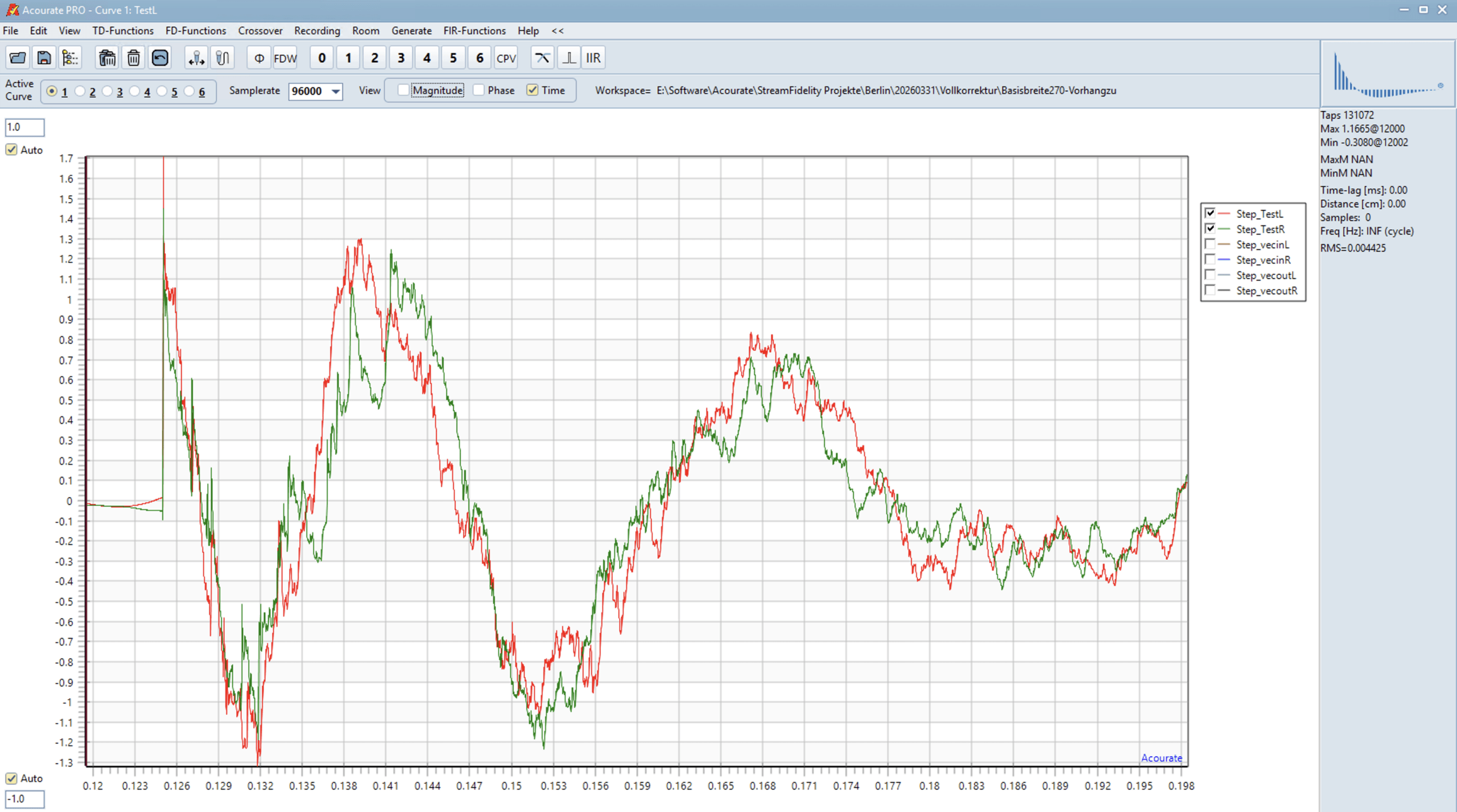Click the CPV toolbar button
This screenshot has width=1457, height=812.
[505, 58]
